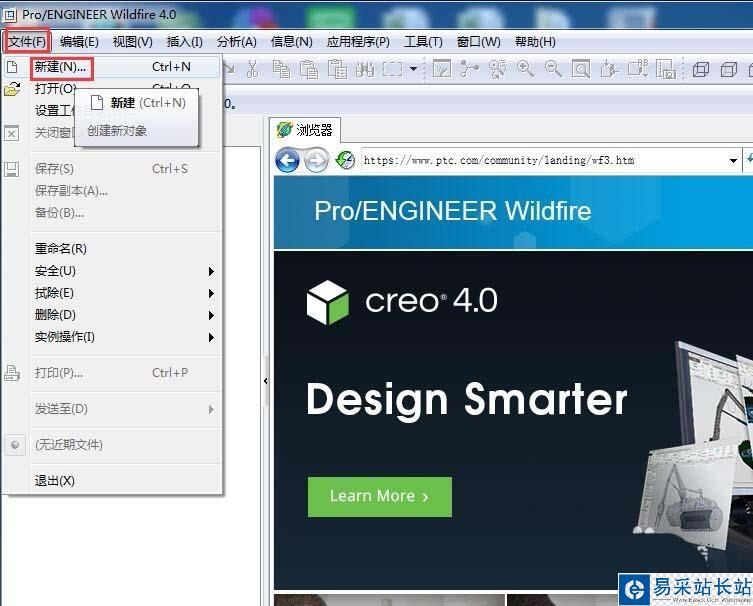Click the printer icon in File menu
The image size is (753, 606).
[x=12, y=373]
